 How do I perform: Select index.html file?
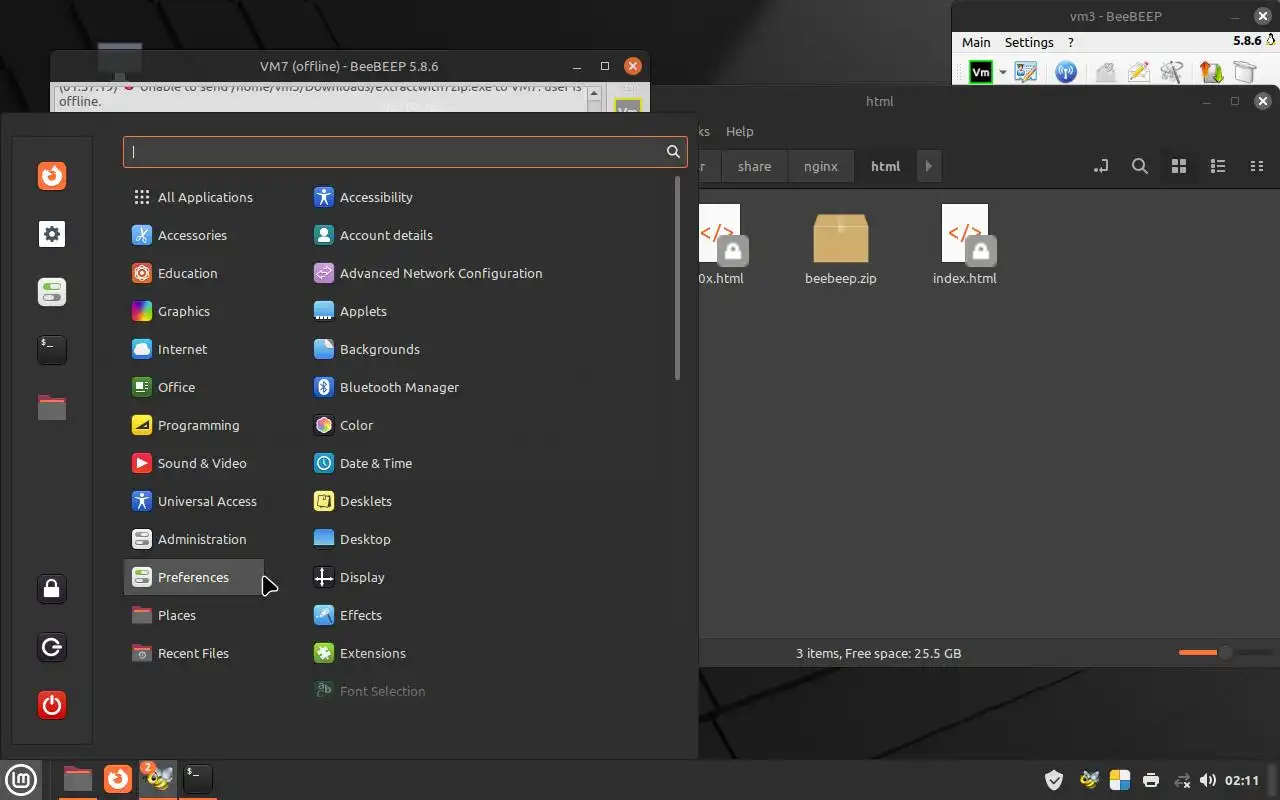pos(965,246)
